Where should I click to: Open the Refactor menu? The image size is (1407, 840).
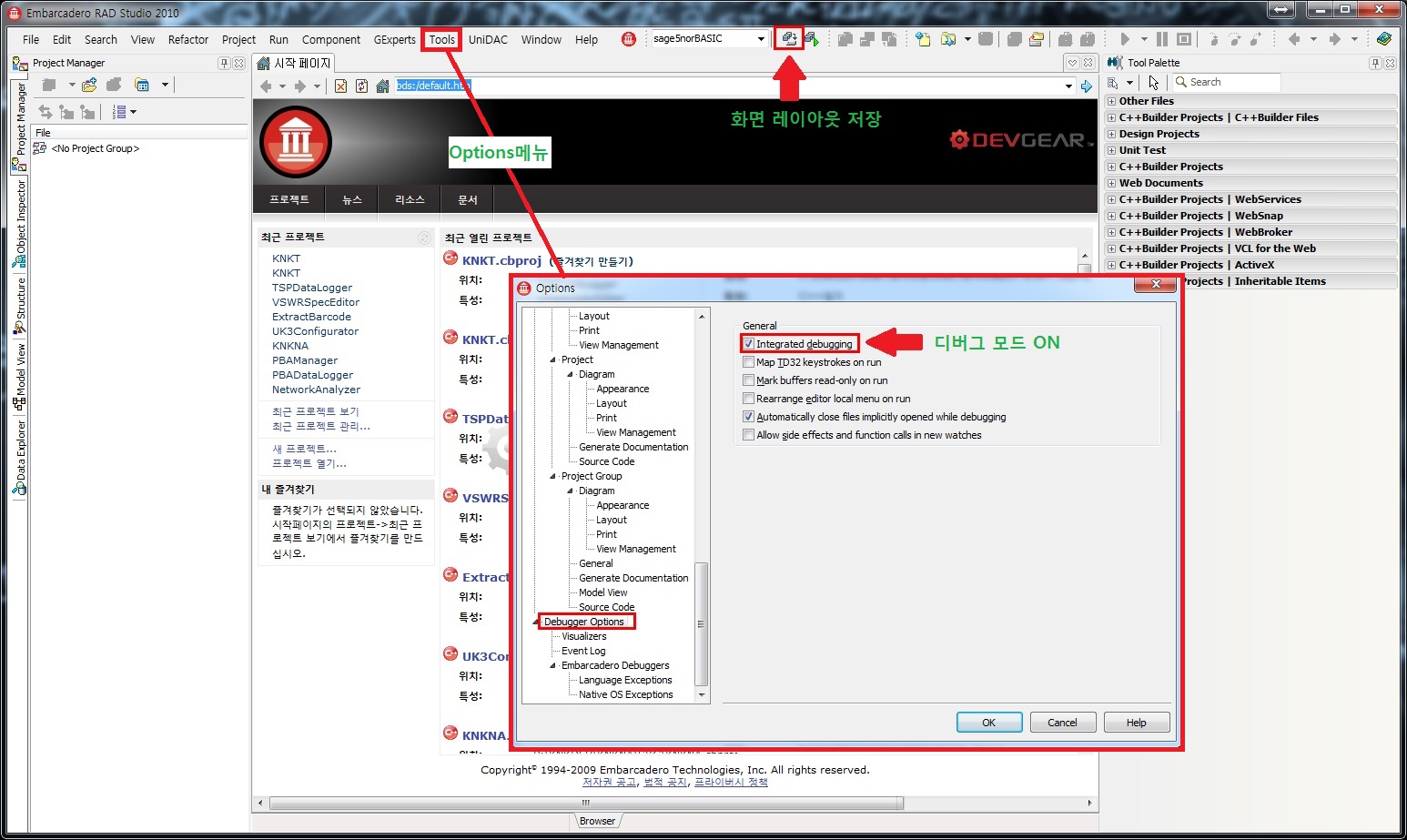click(x=187, y=40)
